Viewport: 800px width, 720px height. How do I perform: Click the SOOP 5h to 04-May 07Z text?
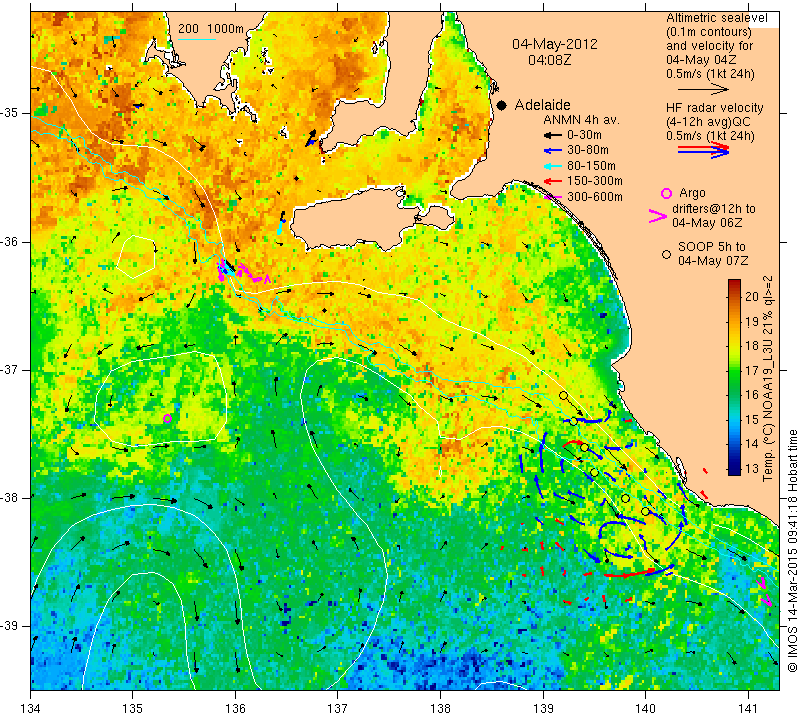[x=712, y=254]
